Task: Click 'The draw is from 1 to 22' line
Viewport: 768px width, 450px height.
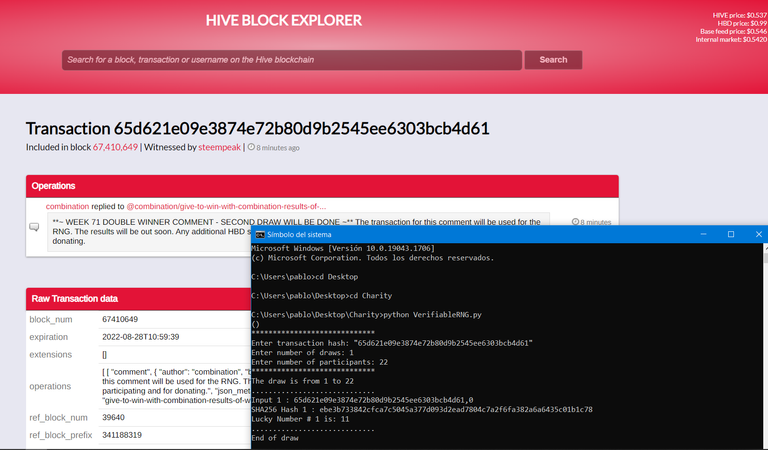Action: (302, 381)
